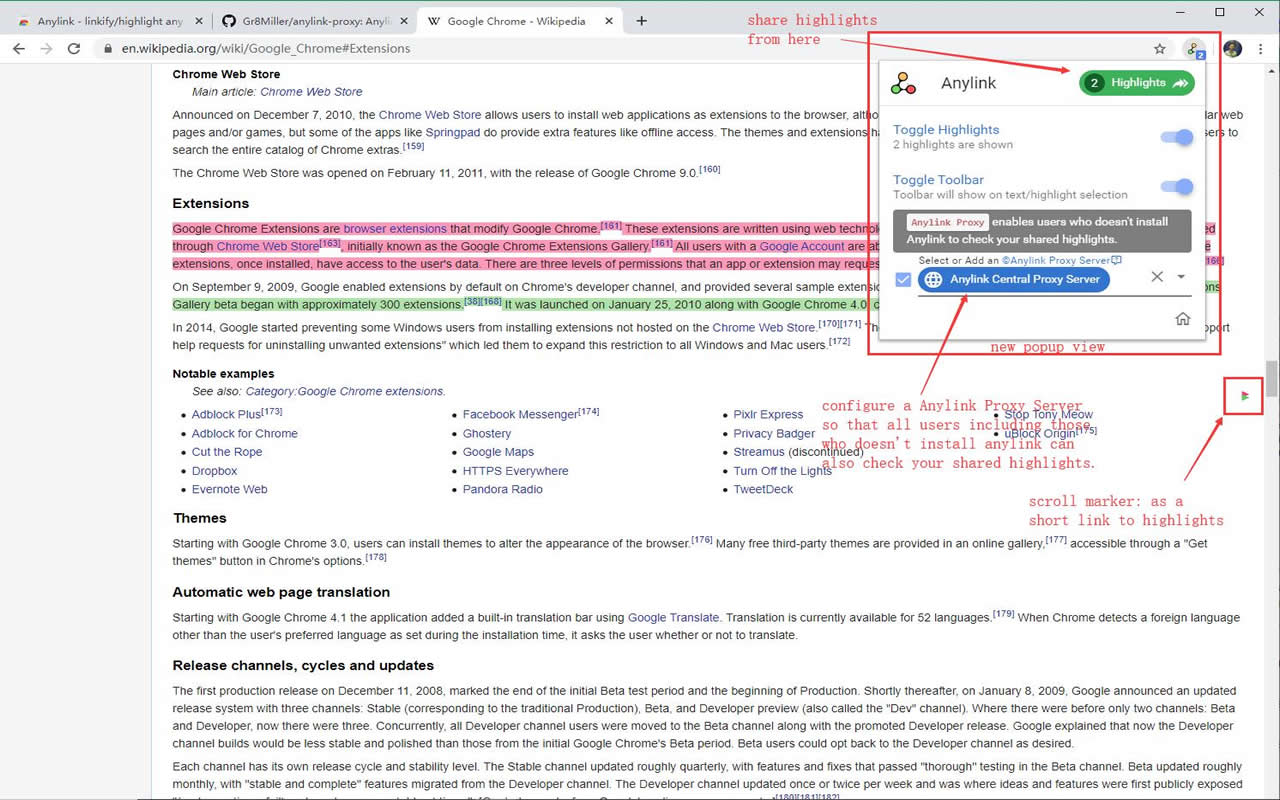Click the Automatic web page translation heading
Screen dimensions: 1280x800
coord(281,592)
